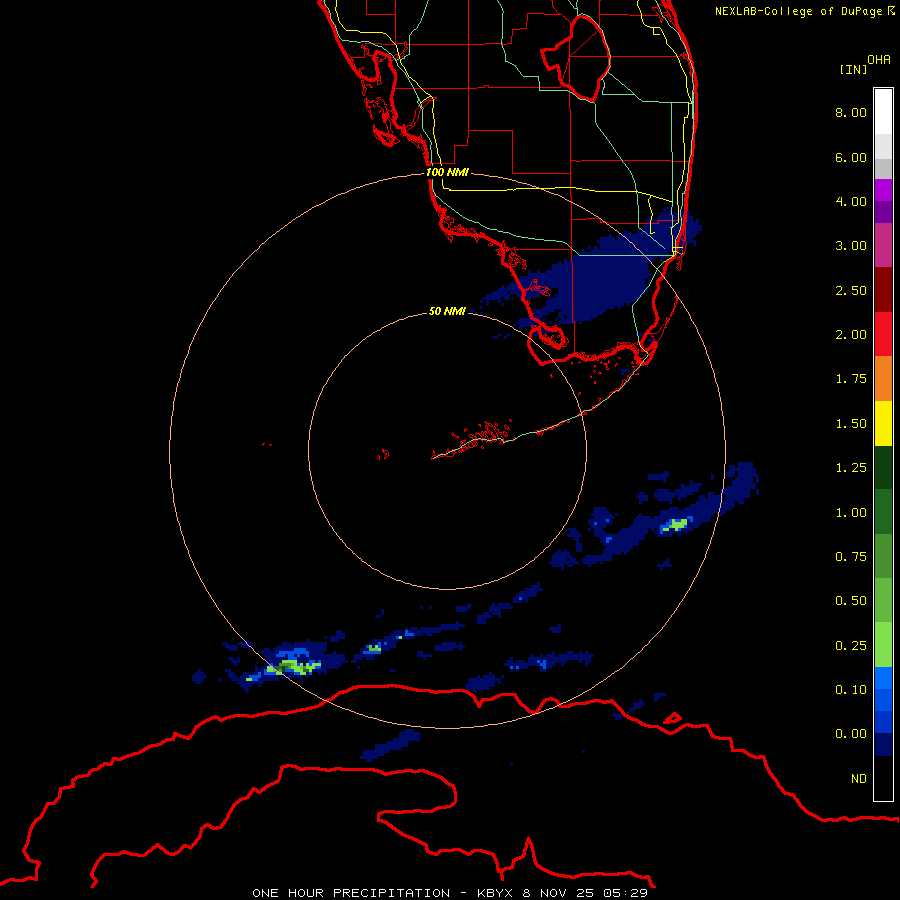900x900 pixels.
Task: Click the "3.00" legend value
Action: 851,246
